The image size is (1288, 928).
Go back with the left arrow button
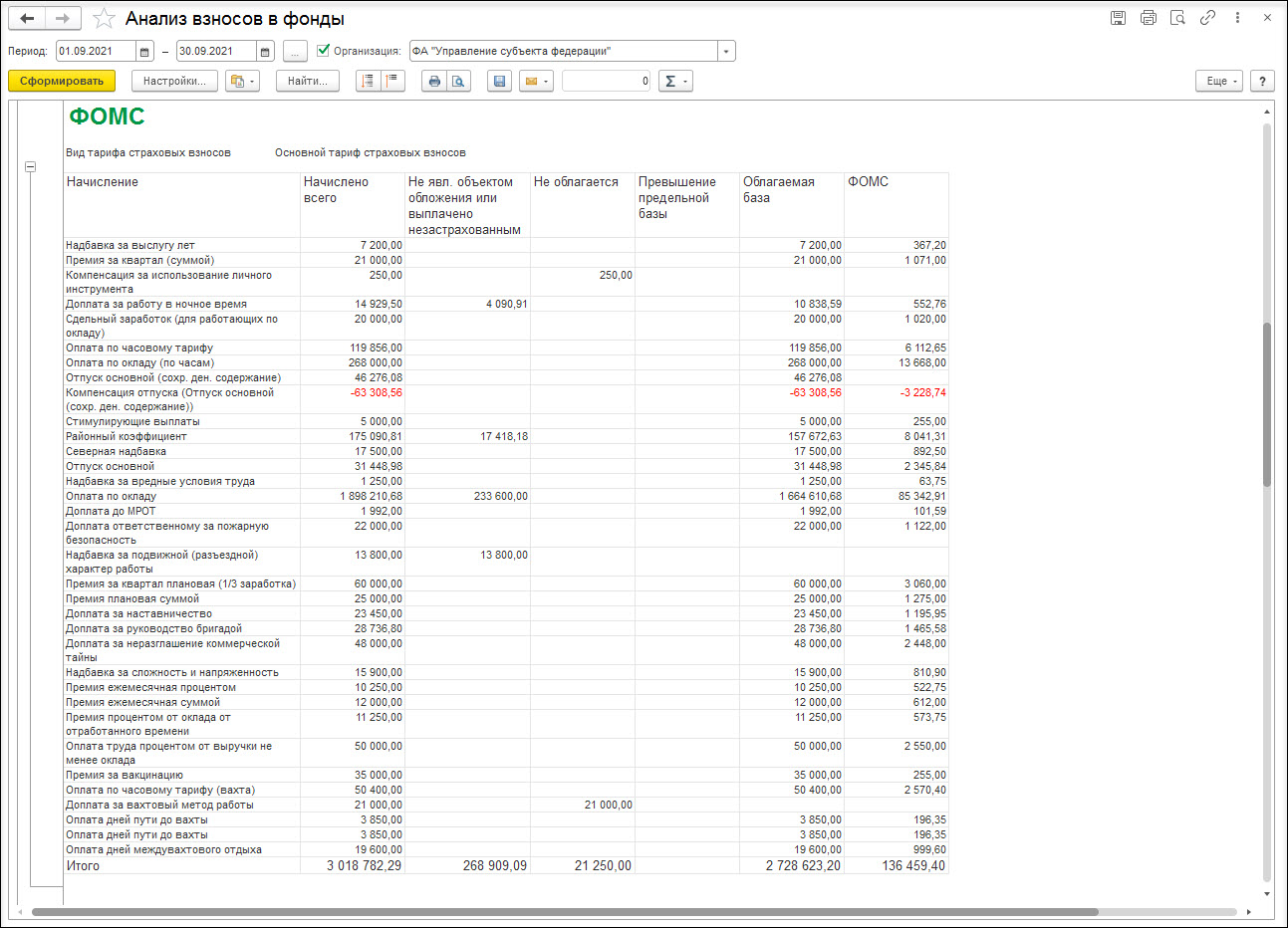tap(27, 18)
